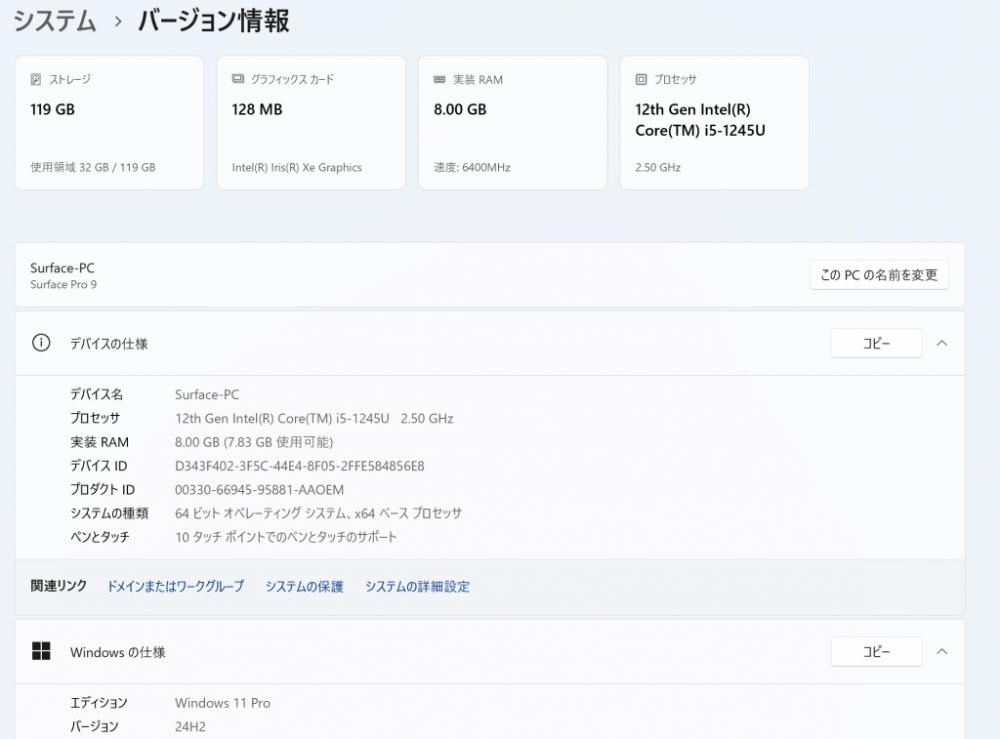Open the ストレージ 119 GB card

(110, 122)
